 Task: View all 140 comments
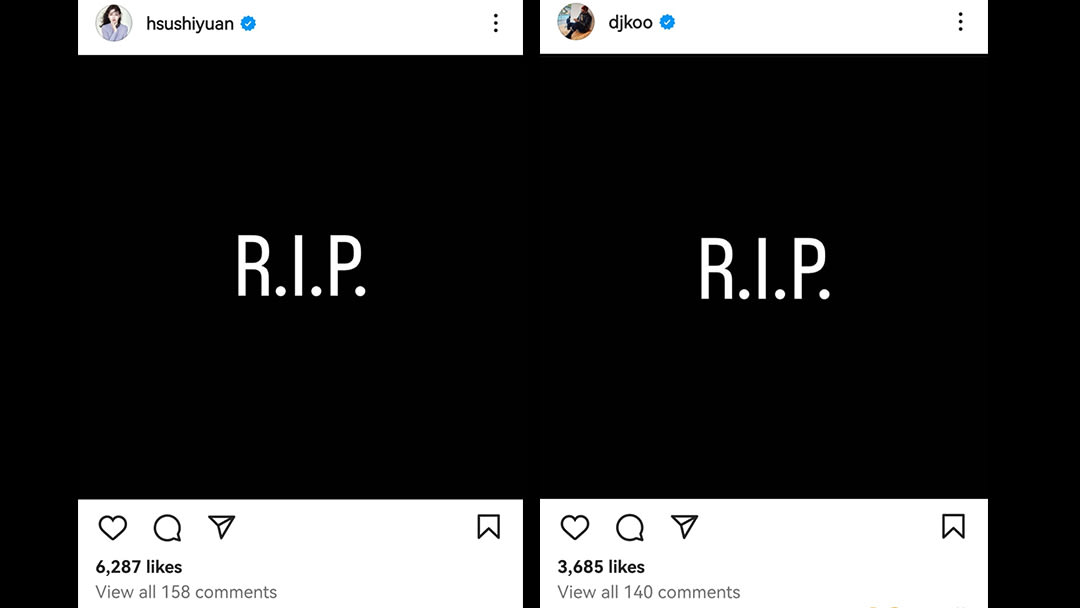pos(649,592)
